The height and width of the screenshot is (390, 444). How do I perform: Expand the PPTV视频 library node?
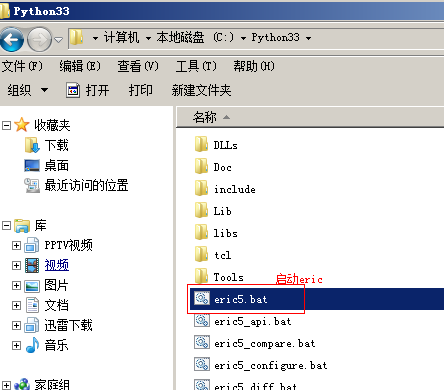(x=16, y=245)
